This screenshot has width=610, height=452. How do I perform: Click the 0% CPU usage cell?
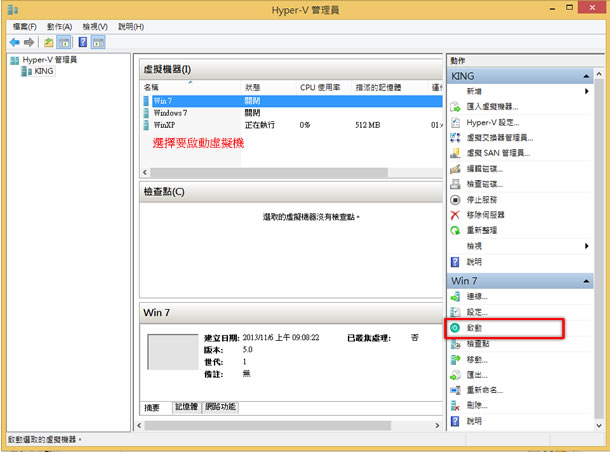pyautogui.click(x=305, y=125)
